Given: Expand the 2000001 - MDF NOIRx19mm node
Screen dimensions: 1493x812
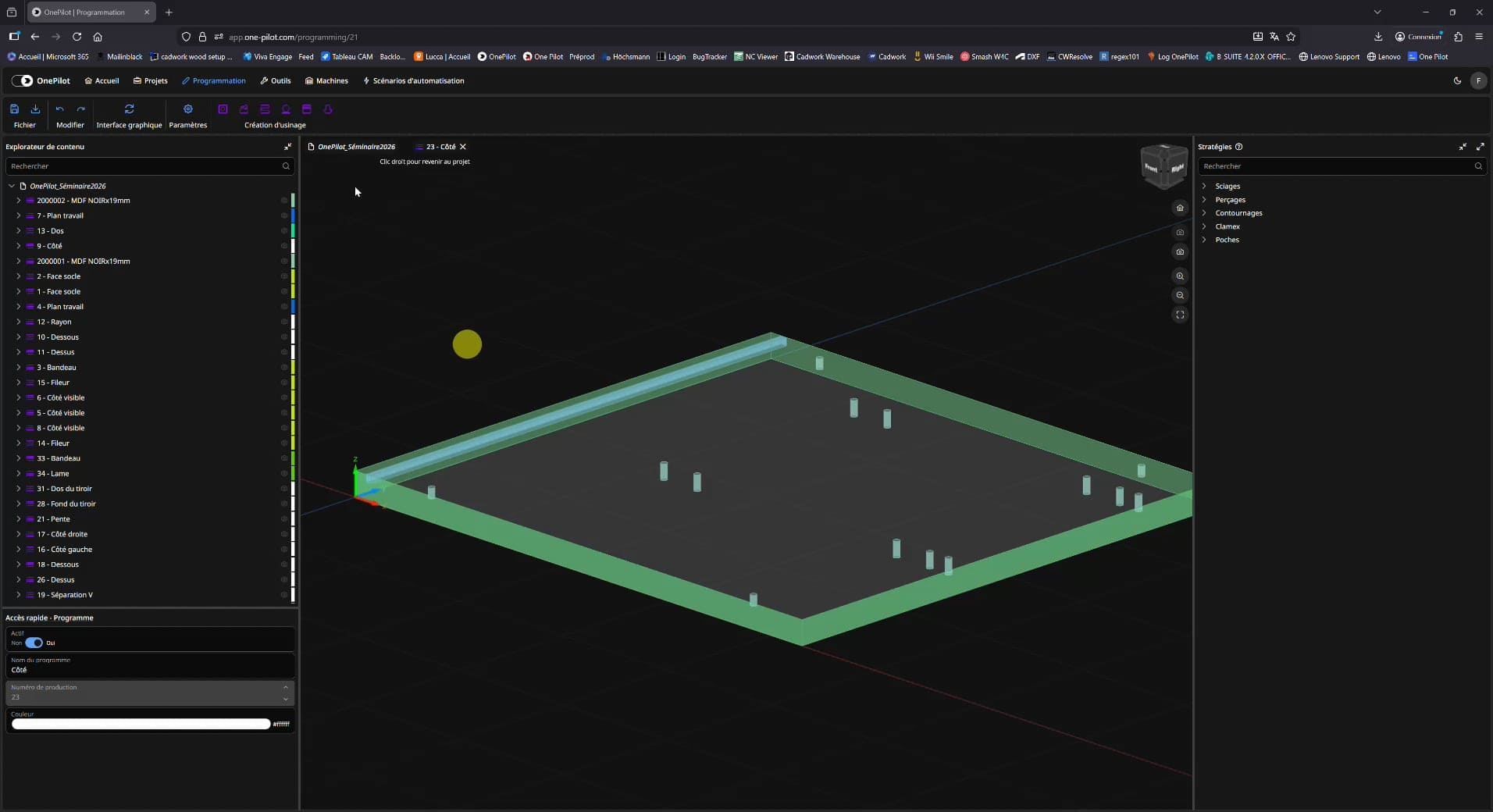Looking at the screenshot, I should [19, 261].
